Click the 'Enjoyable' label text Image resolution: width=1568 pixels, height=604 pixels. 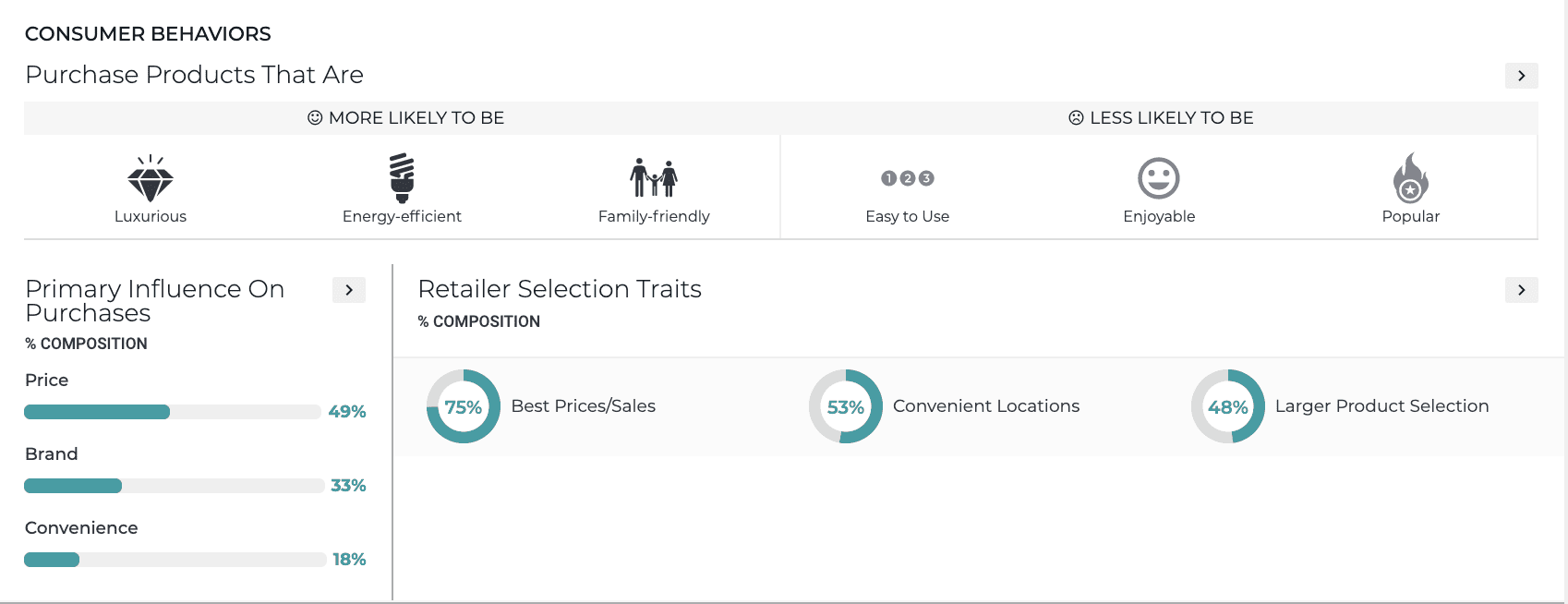tap(1159, 216)
